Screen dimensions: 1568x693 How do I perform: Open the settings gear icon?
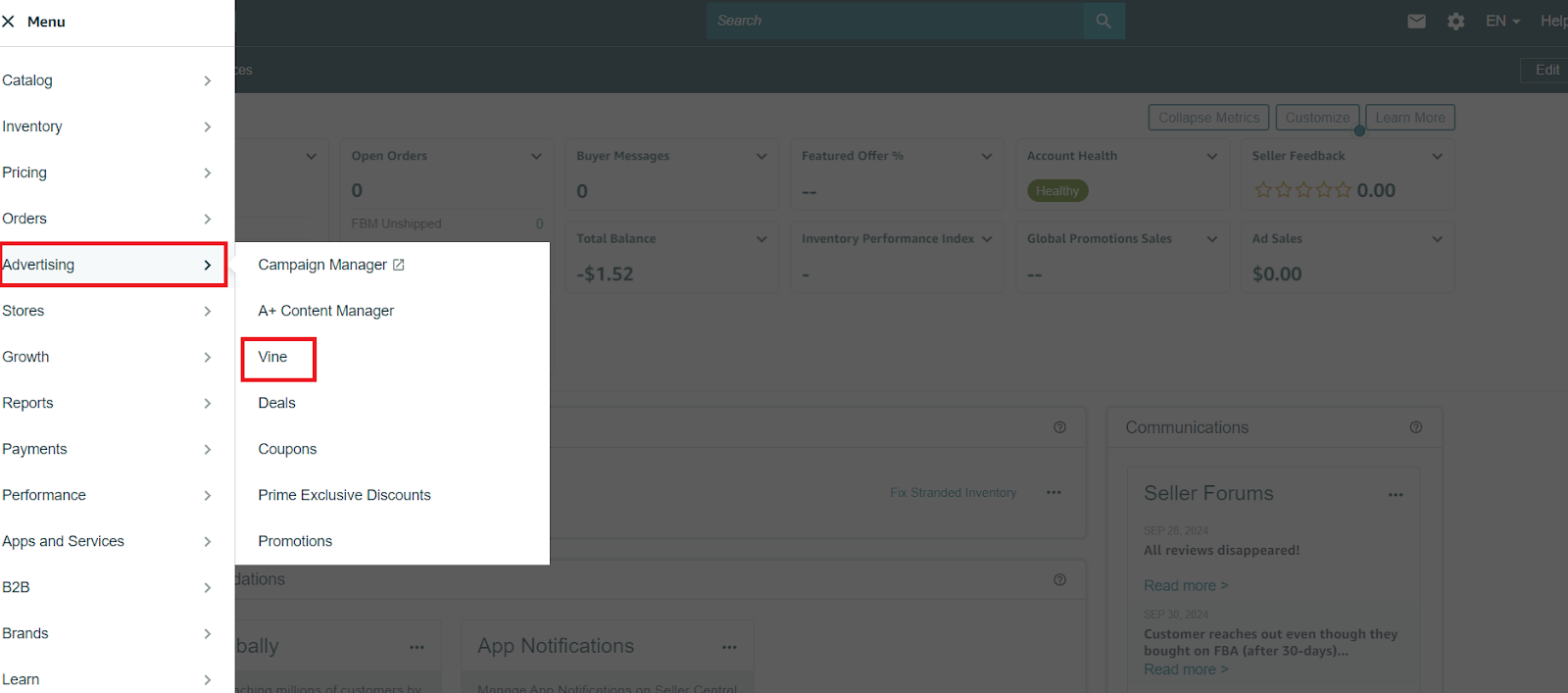coord(1456,21)
